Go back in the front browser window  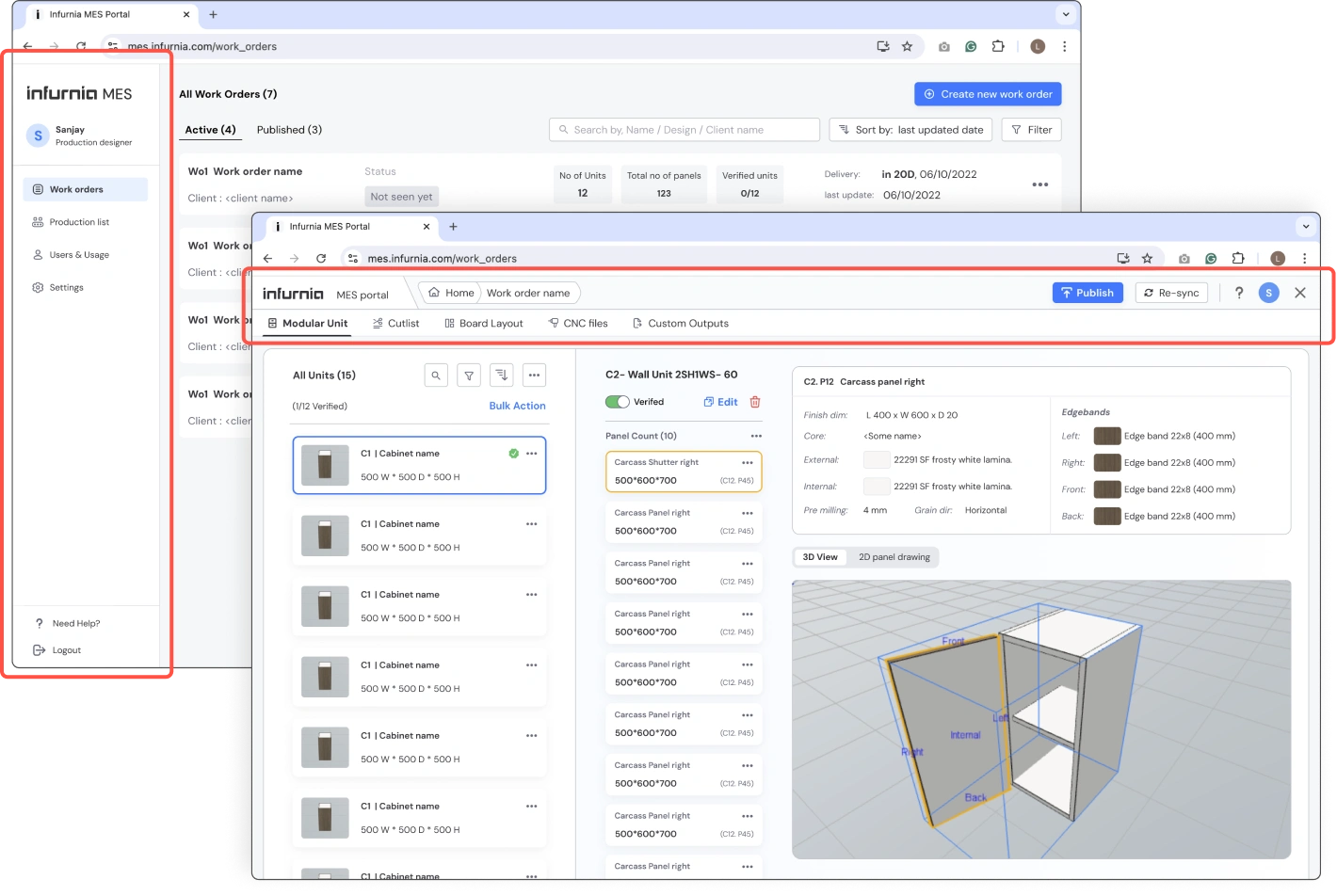click(268, 258)
